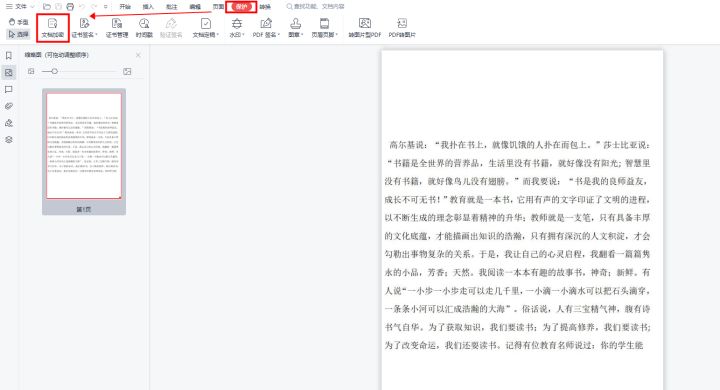Expand the 页眉页脚 dropdown arrow
This screenshot has width=720, height=390.
pos(337,35)
